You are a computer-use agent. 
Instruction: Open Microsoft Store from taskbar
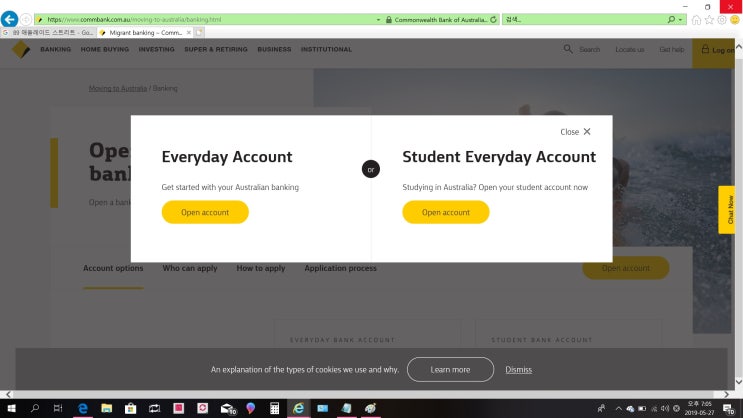tap(130, 409)
